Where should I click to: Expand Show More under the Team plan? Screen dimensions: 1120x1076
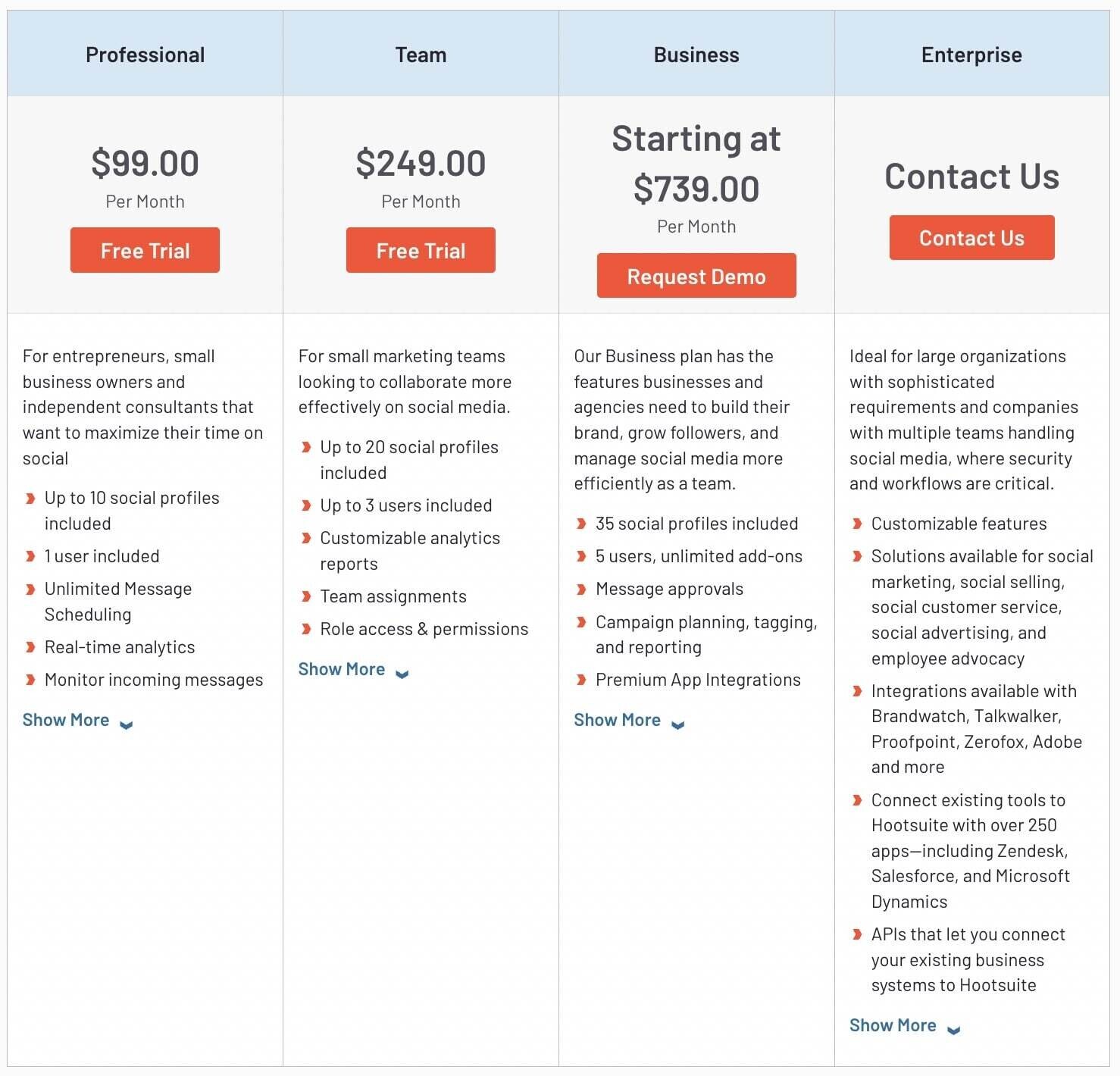(x=342, y=668)
